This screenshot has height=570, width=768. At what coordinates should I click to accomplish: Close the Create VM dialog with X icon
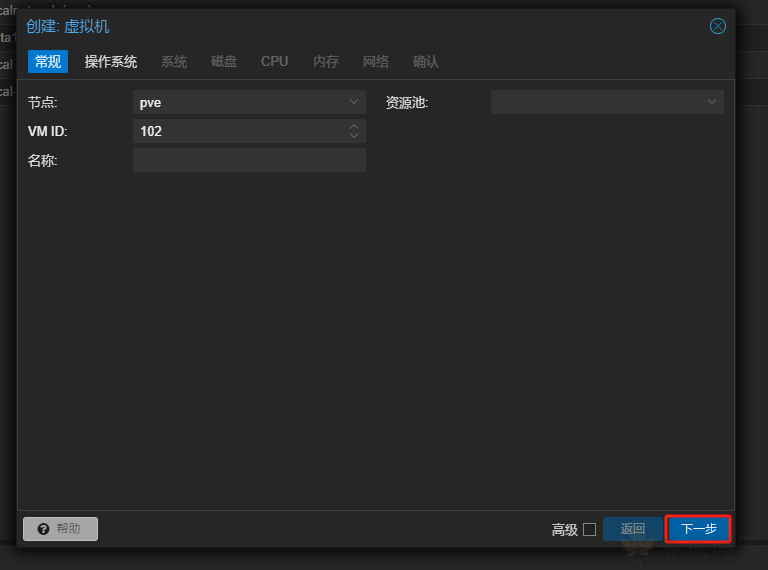[718, 26]
